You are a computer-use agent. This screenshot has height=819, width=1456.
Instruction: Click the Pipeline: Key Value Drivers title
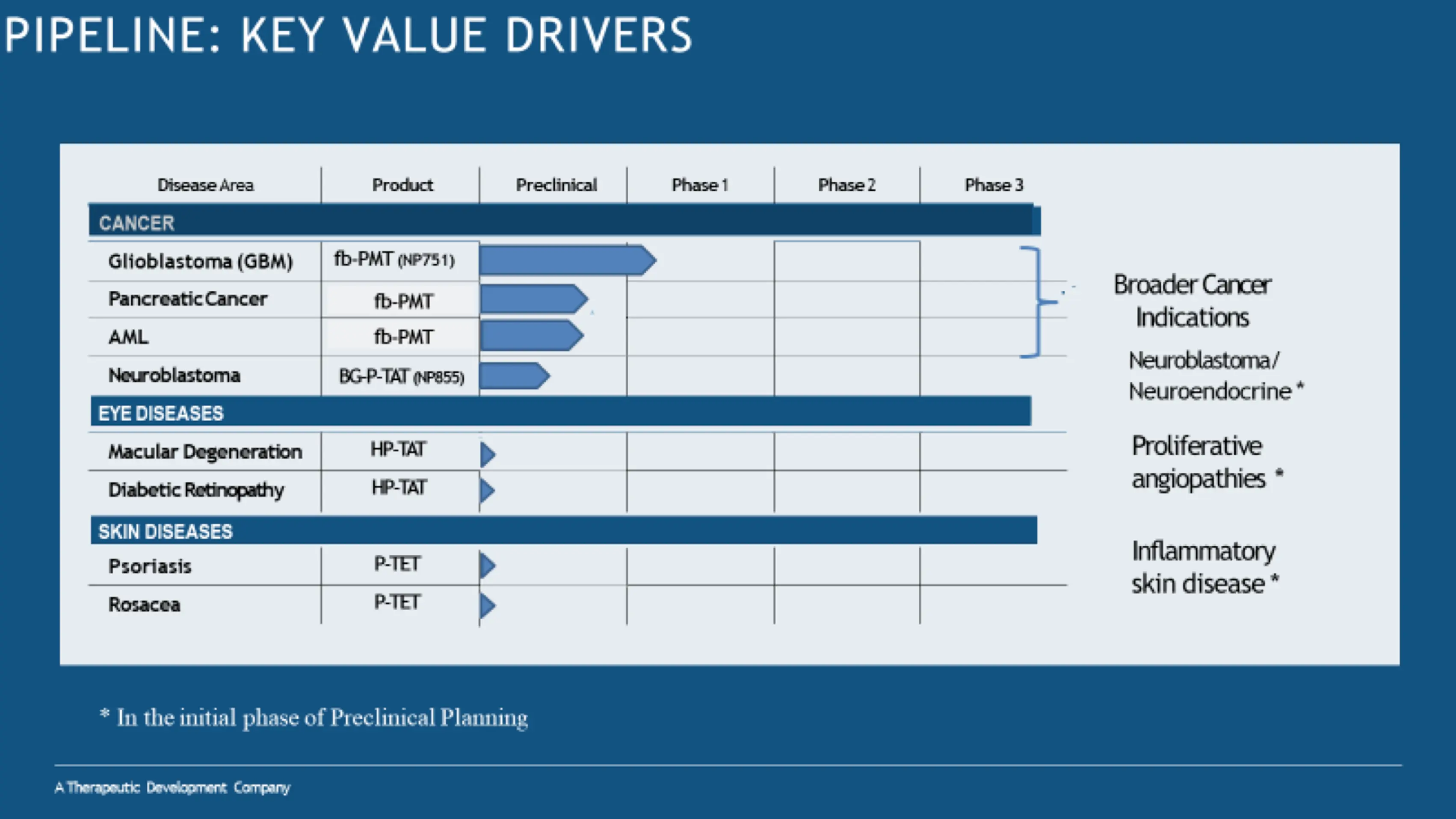349,35
